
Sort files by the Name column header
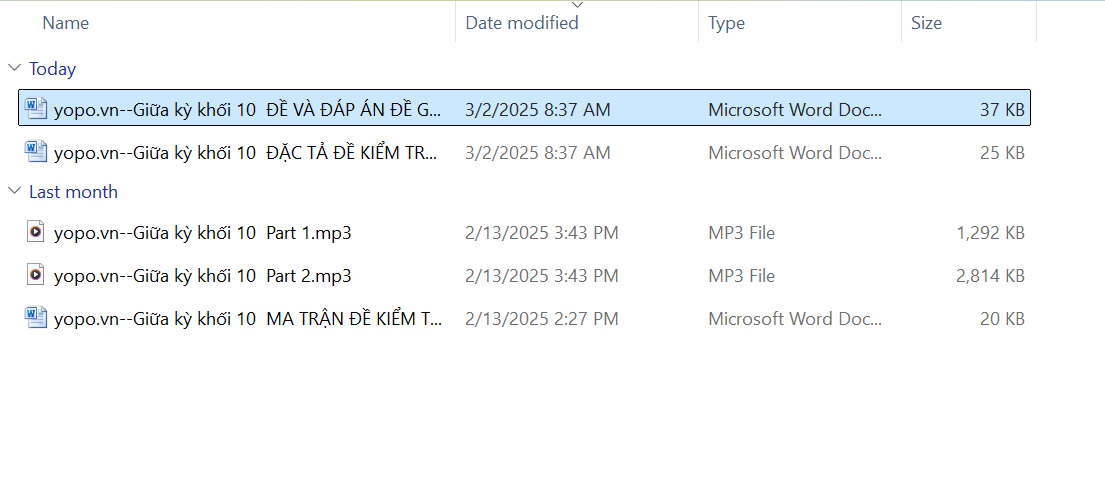[x=66, y=23]
